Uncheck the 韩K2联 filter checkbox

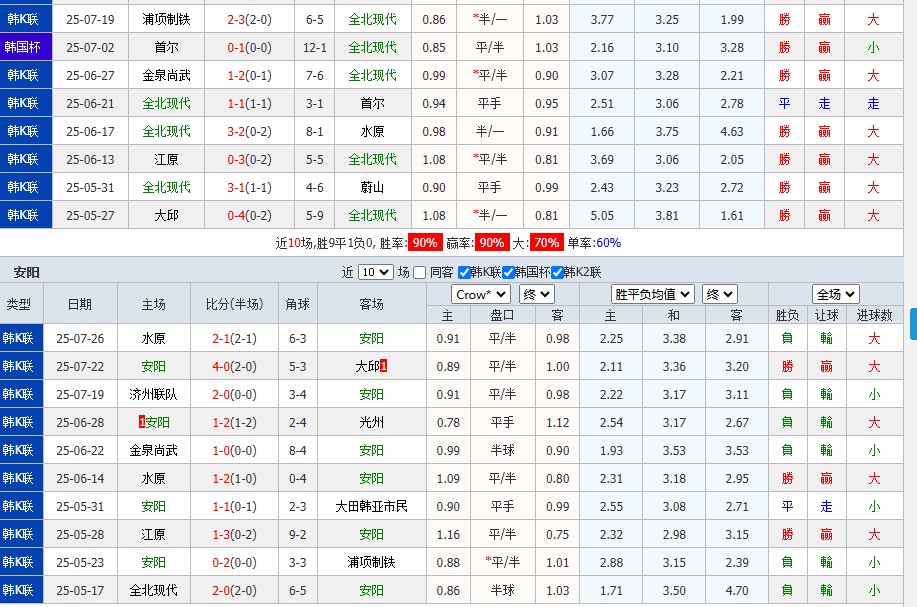(x=557, y=272)
